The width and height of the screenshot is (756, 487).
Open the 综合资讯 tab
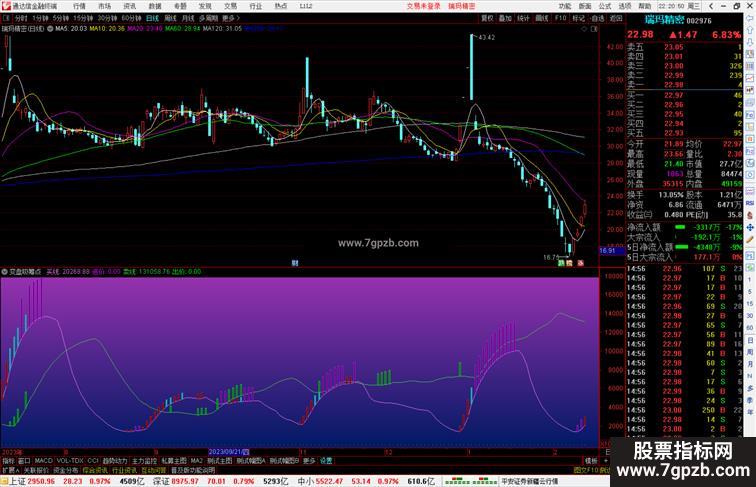pyautogui.click(x=95, y=470)
